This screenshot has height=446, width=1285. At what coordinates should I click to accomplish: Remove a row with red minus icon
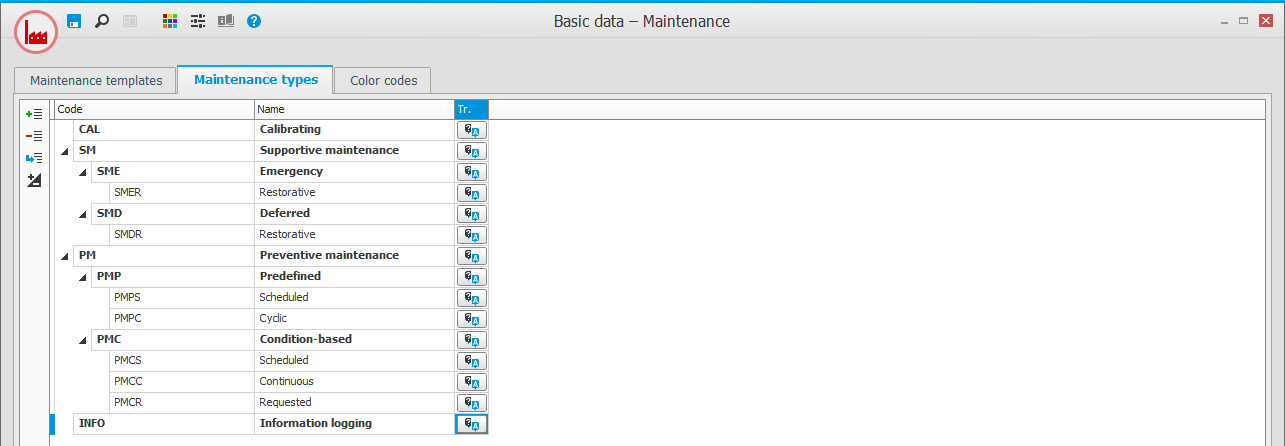pyautogui.click(x=34, y=136)
